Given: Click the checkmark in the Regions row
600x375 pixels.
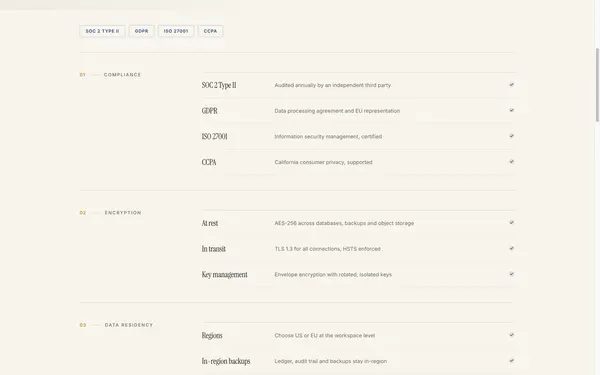Looking at the screenshot, I should pos(512,335).
